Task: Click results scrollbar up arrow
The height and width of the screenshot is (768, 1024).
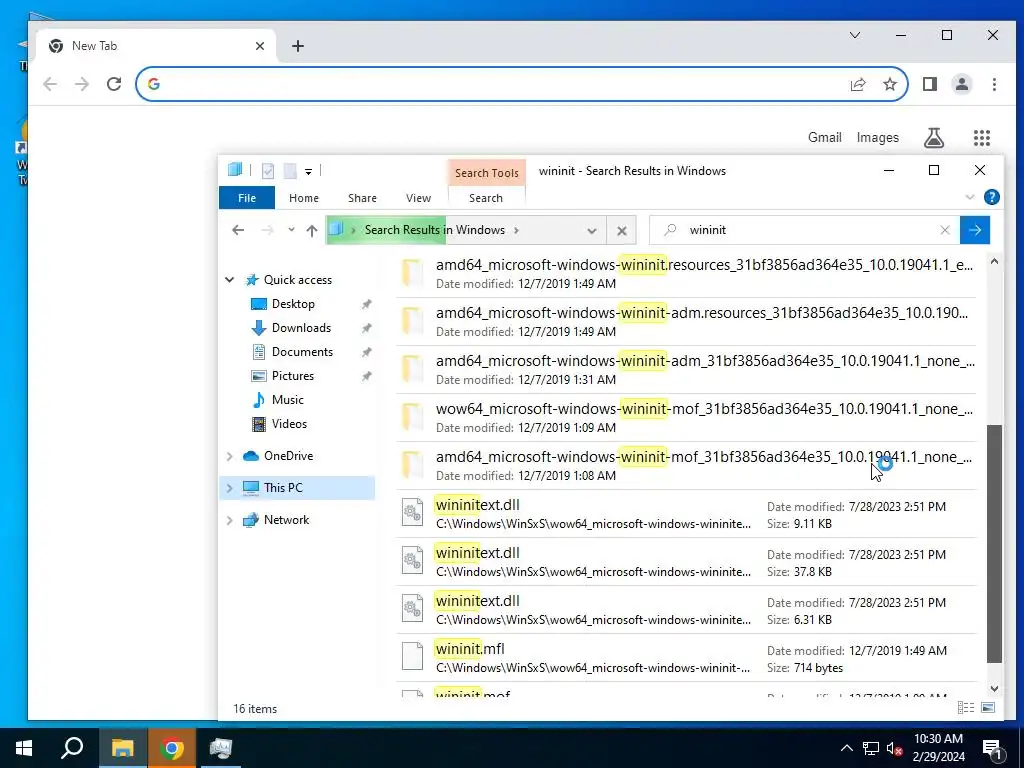Action: click(994, 262)
